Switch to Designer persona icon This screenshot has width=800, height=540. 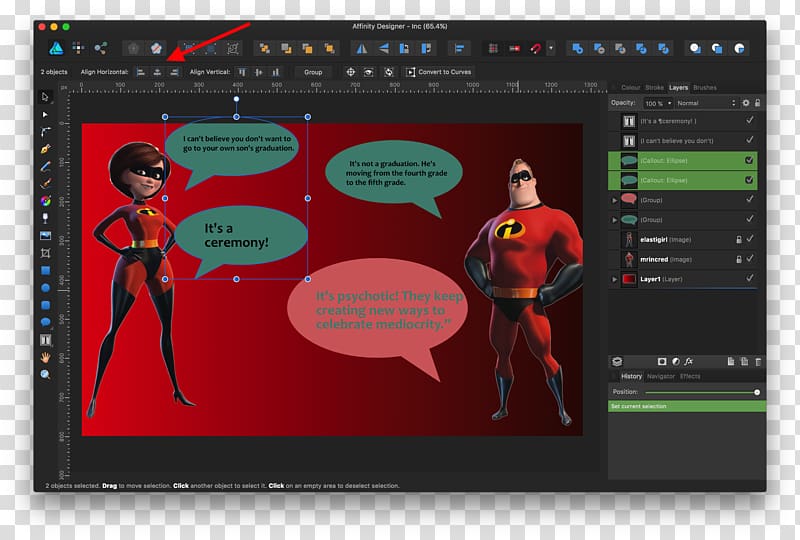pyautogui.click(x=56, y=48)
